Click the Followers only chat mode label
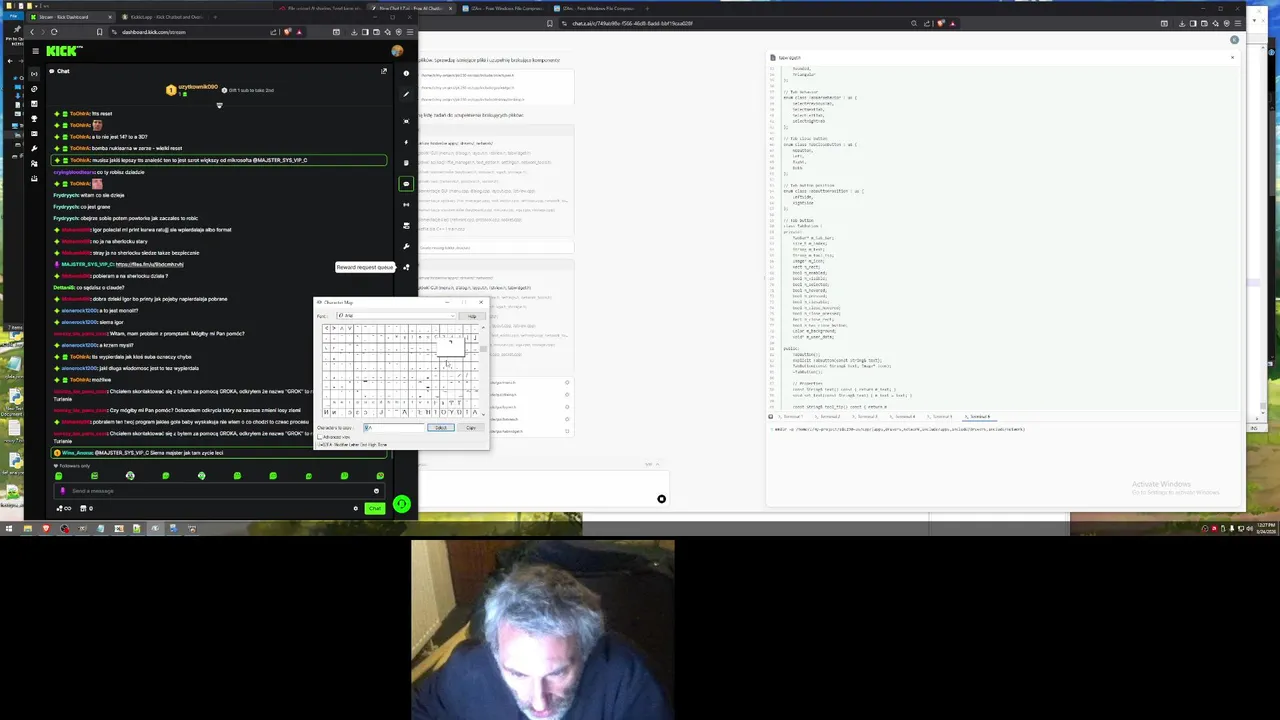 (75, 466)
